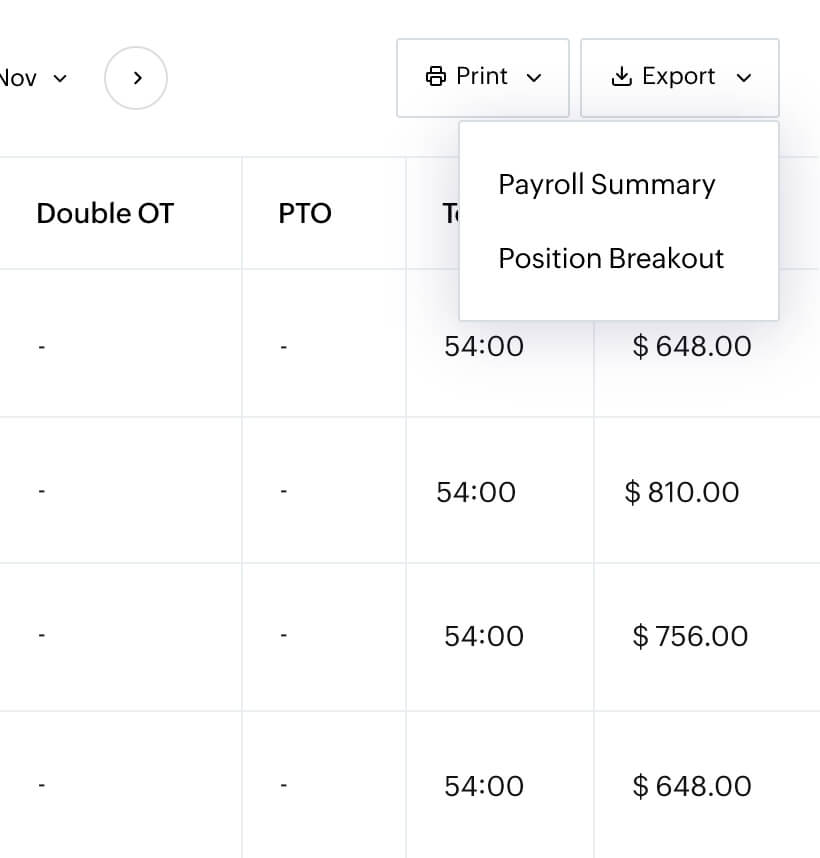Click the Export button

[679, 77]
